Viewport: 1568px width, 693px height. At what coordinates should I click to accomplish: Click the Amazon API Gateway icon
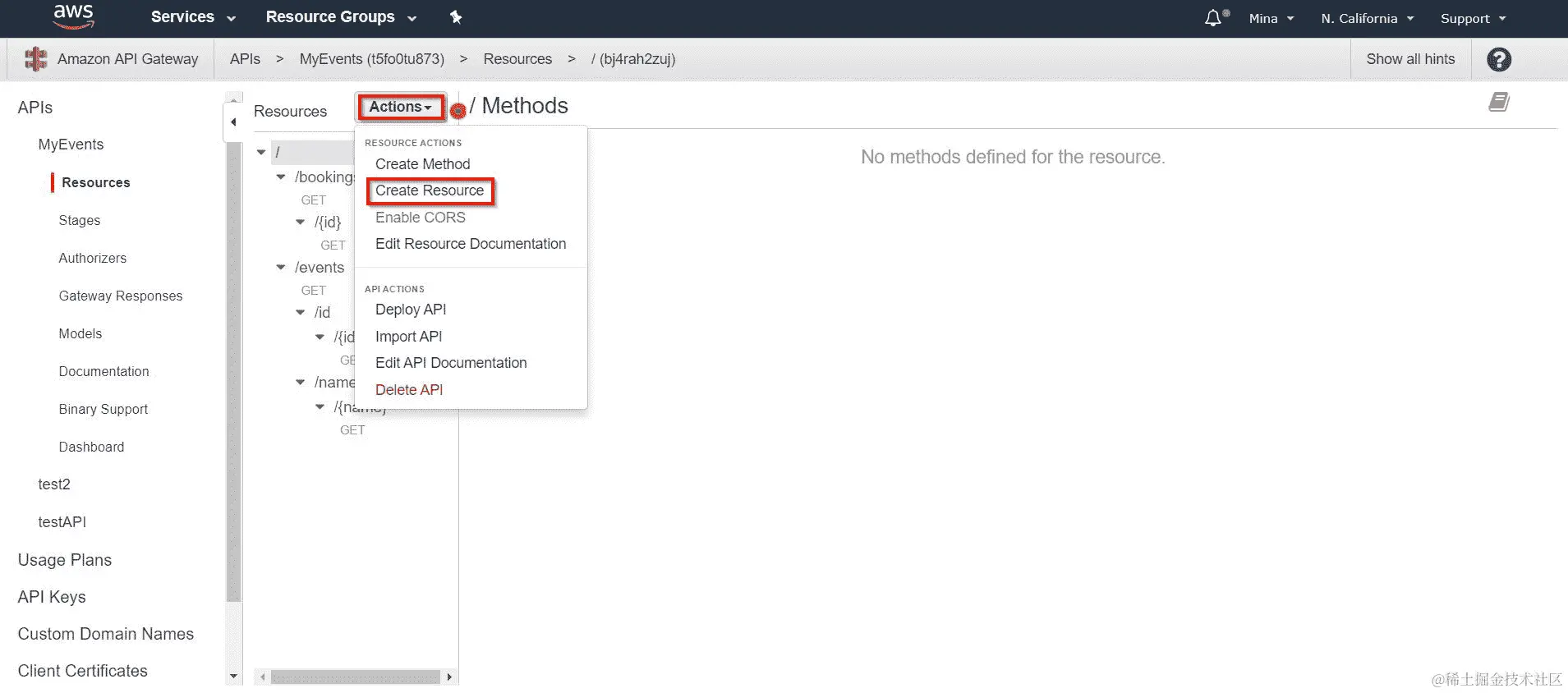[x=35, y=59]
